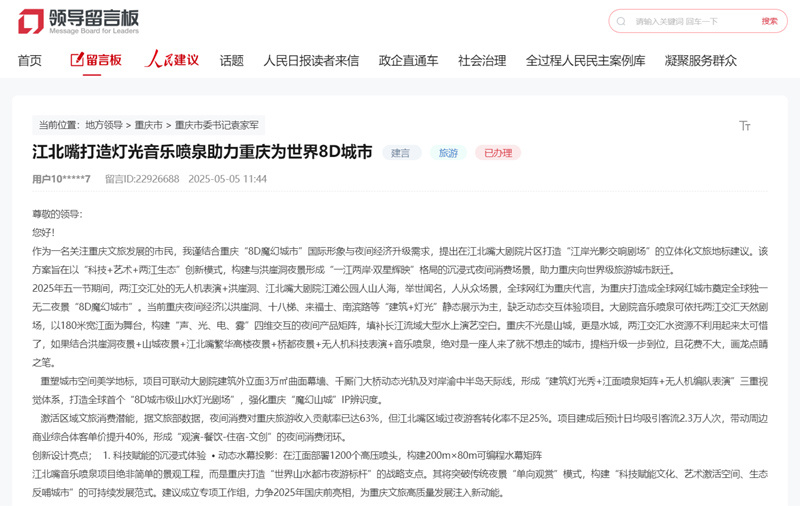The height and width of the screenshot is (506, 800).
Task: Click the font size adjust icon
Action: pyautogui.click(x=744, y=126)
